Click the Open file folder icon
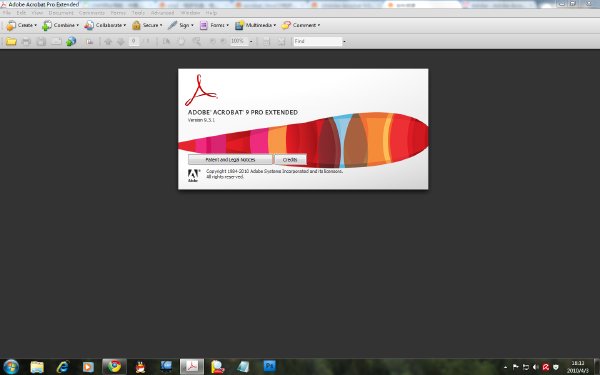Viewport: 600px width, 375px height. tap(11, 41)
